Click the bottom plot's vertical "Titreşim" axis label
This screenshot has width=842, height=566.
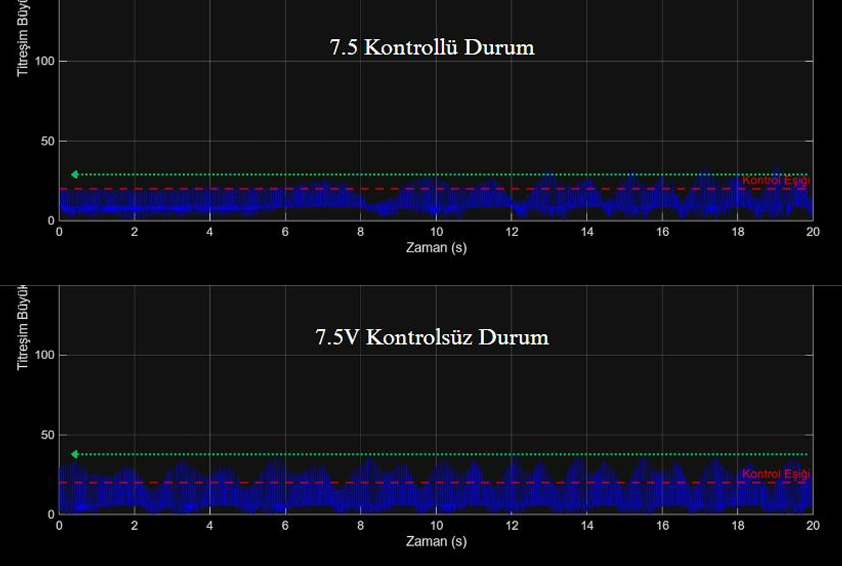[x=22, y=330]
